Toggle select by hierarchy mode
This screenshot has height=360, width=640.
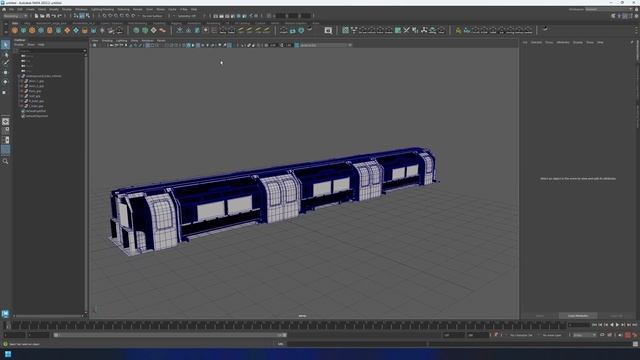[76, 16]
